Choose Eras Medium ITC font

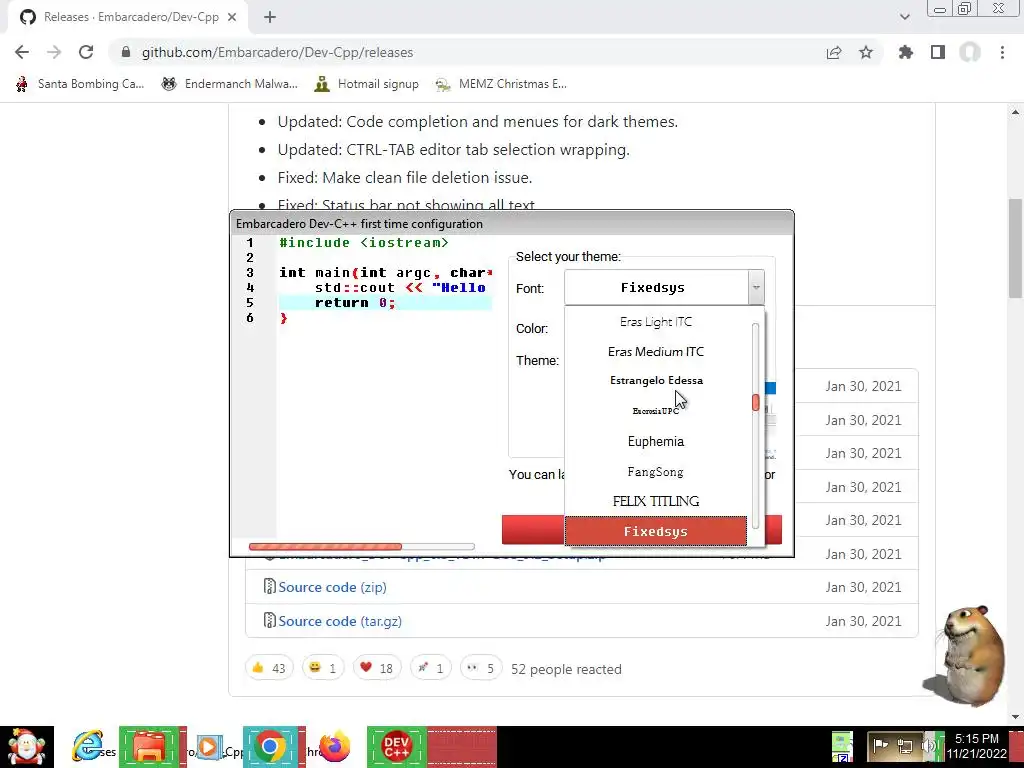click(656, 351)
